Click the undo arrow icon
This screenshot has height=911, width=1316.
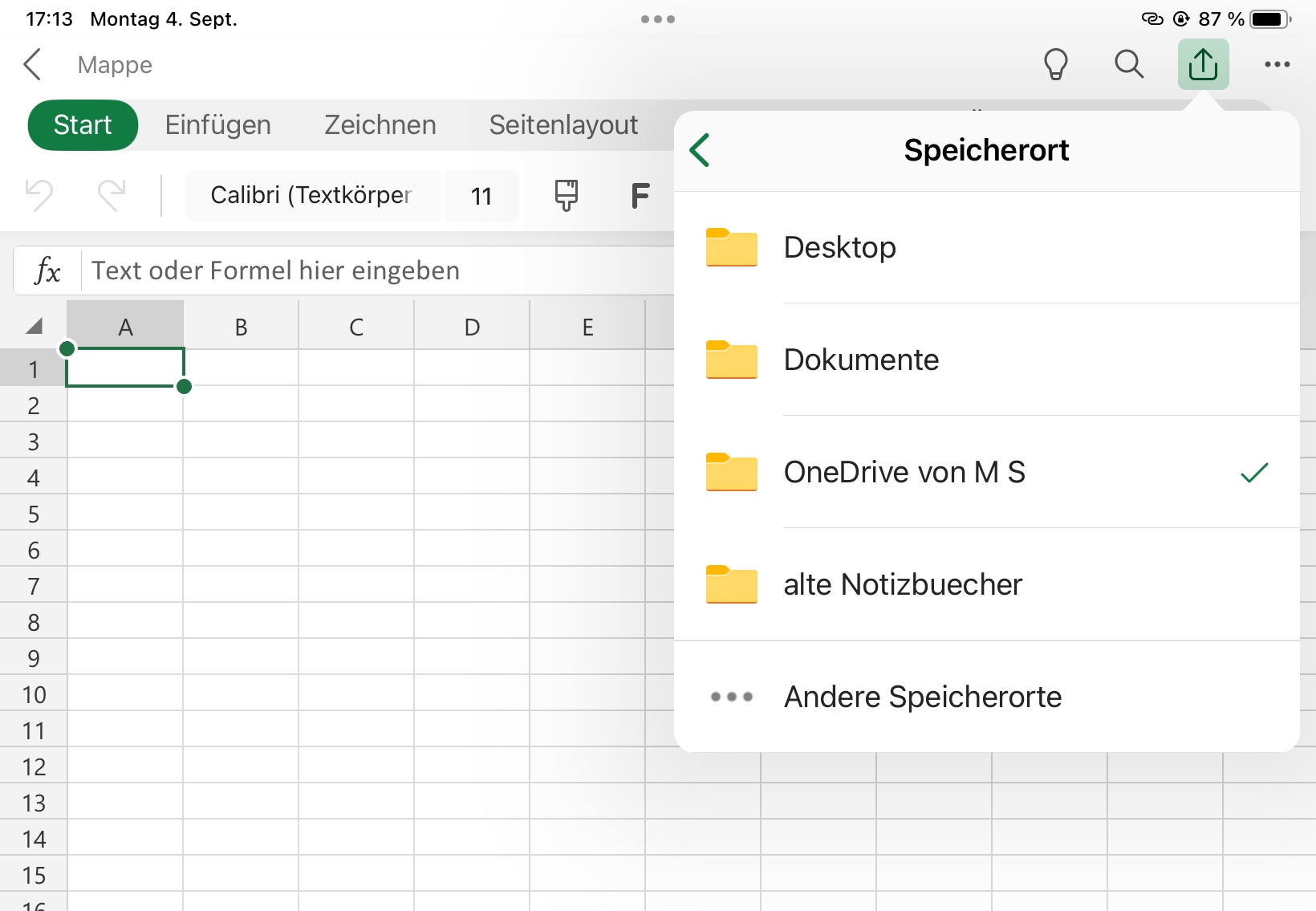tap(39, 195)
